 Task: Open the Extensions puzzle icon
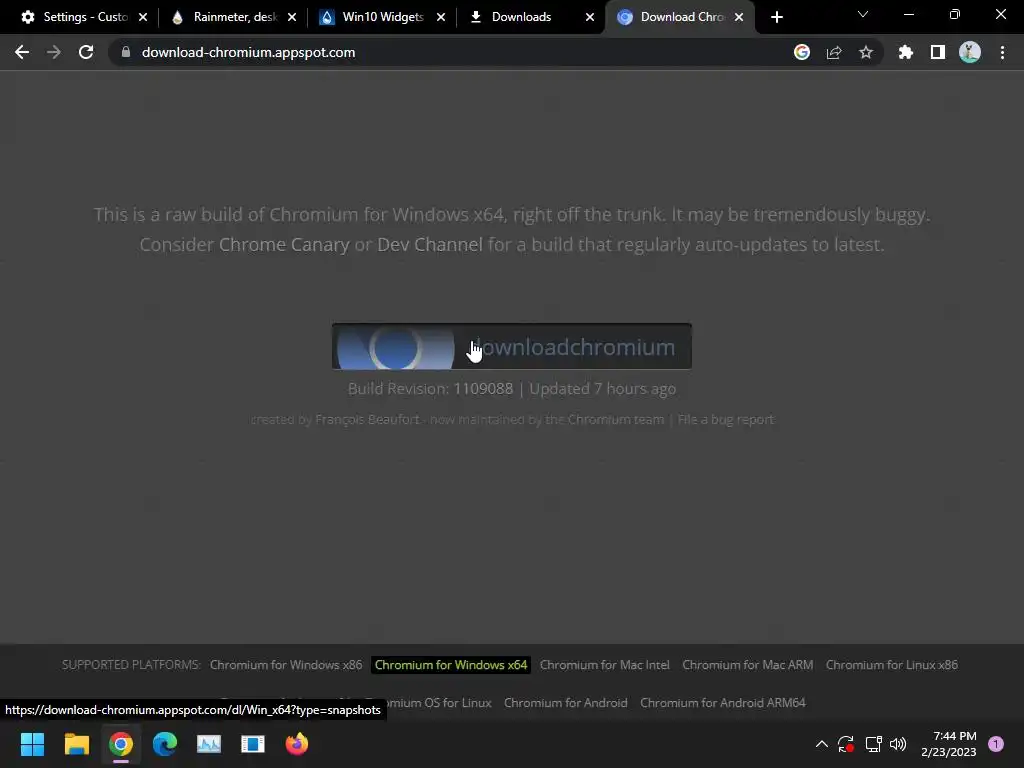[906, 52]
